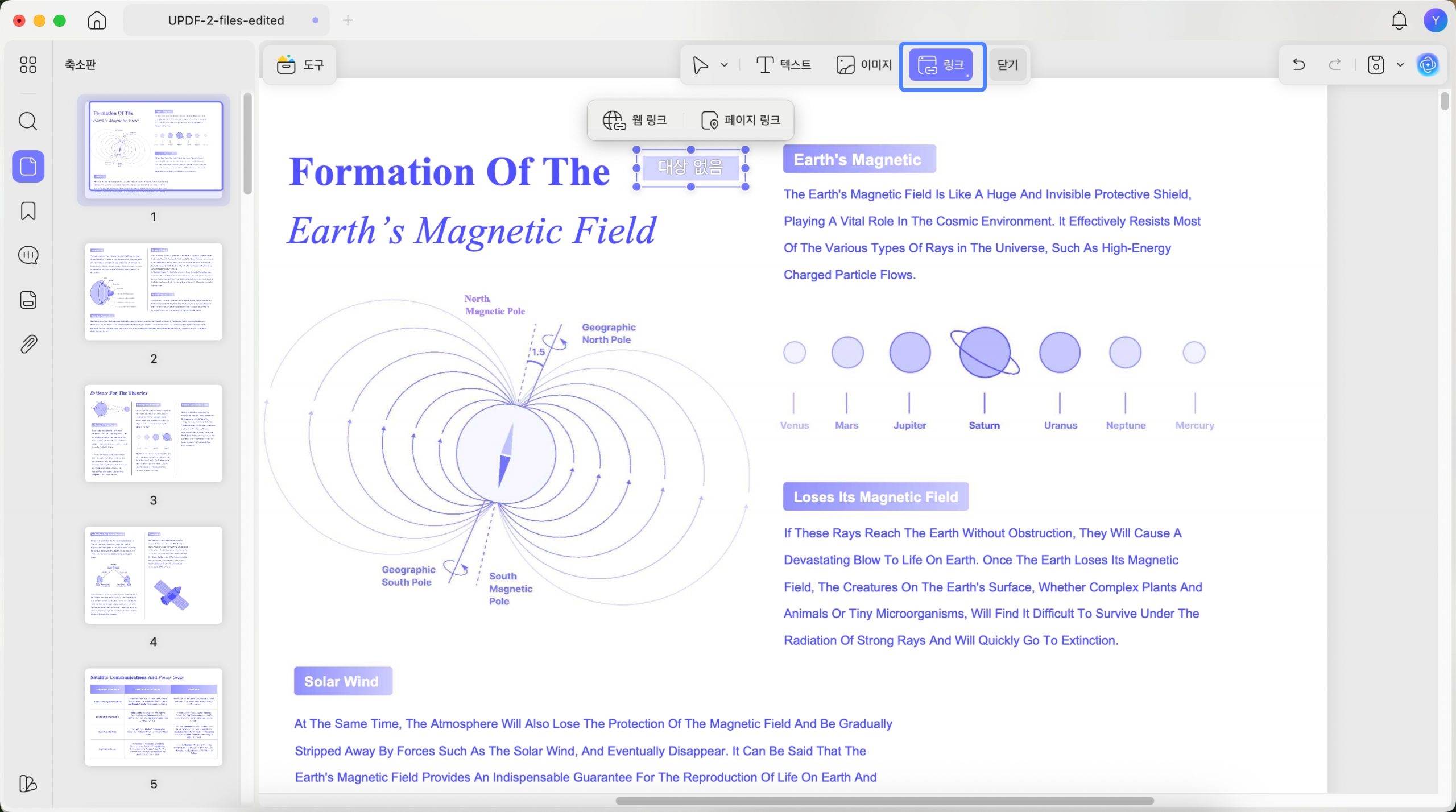This screenshot has width=1456, height=812.
Task: Switch to UPDF-2-files-edited tab
Action: (226, 20)
